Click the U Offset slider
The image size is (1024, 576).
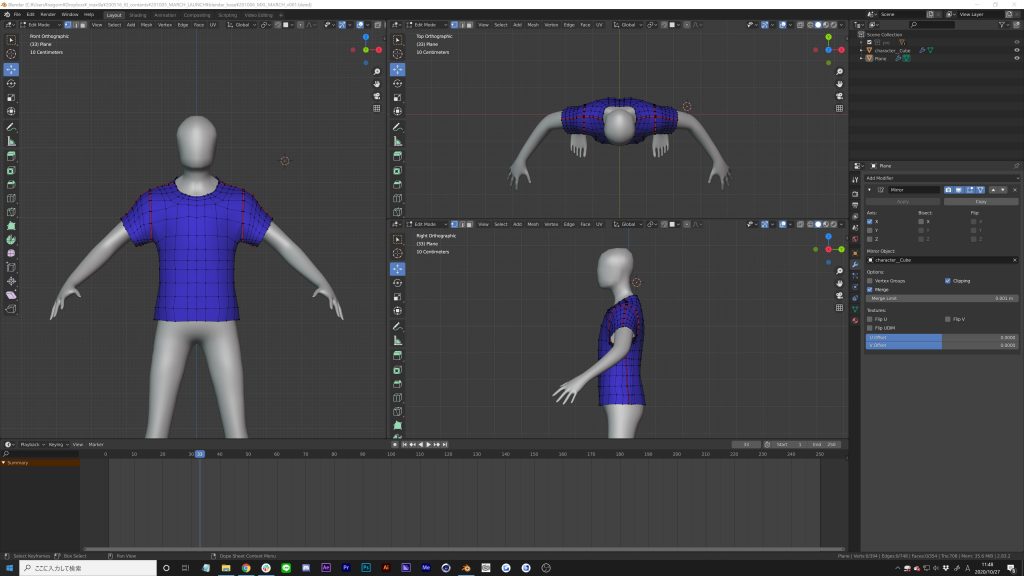(941, 337)
